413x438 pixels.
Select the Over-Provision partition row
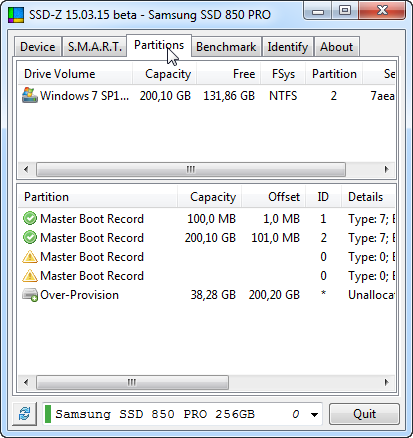point(206,295)
